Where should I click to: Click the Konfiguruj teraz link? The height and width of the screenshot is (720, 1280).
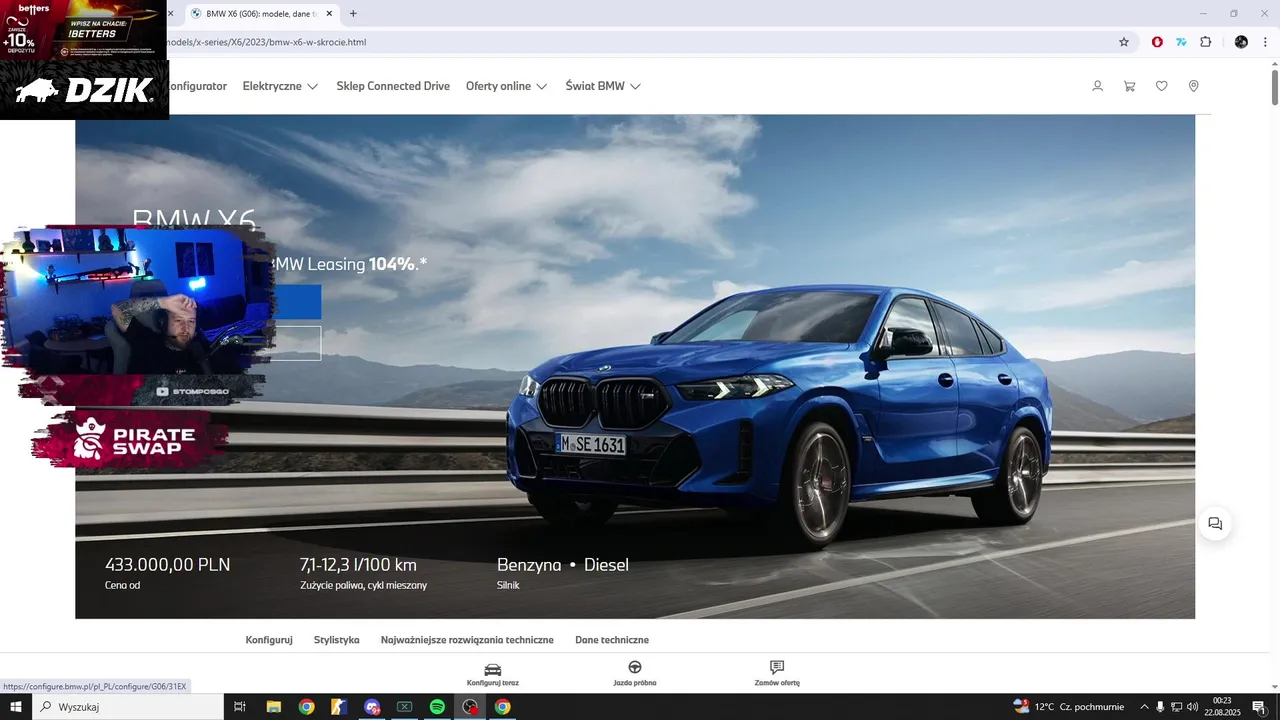(493, 683)
